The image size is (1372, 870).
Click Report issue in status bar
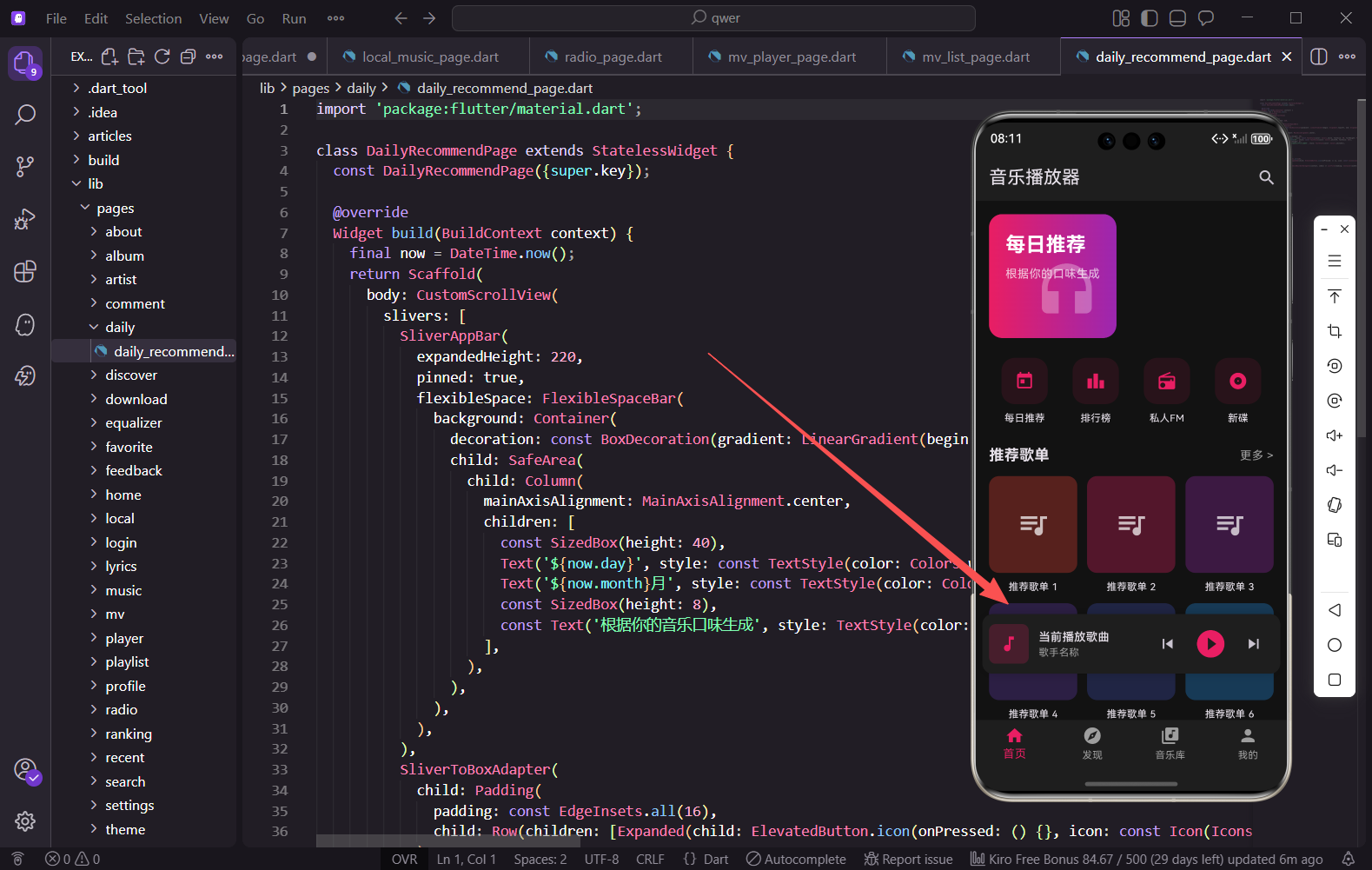pyautogui.click(x=908, y=859)
